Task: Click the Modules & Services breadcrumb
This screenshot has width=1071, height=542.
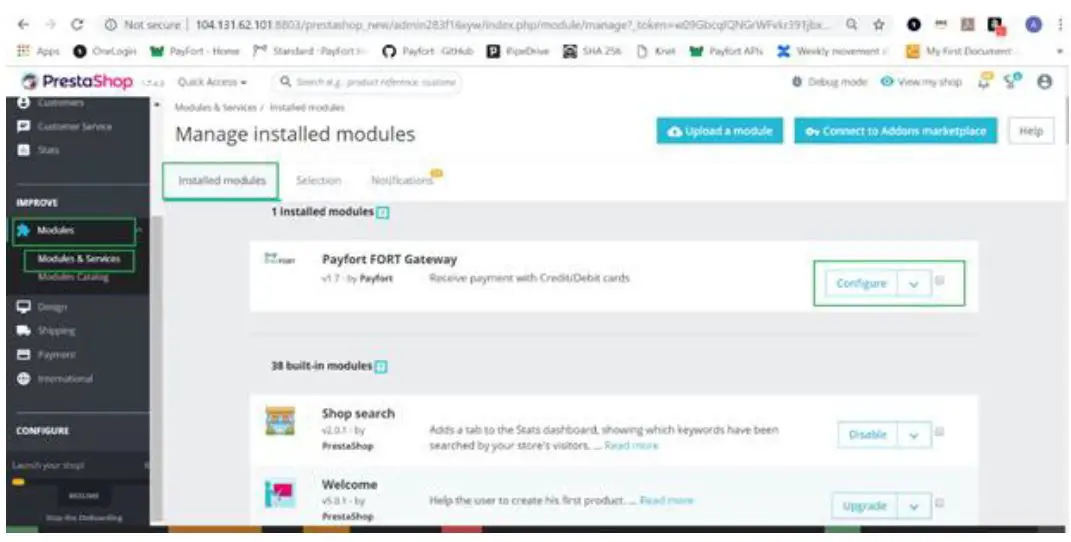Action: 215,107
